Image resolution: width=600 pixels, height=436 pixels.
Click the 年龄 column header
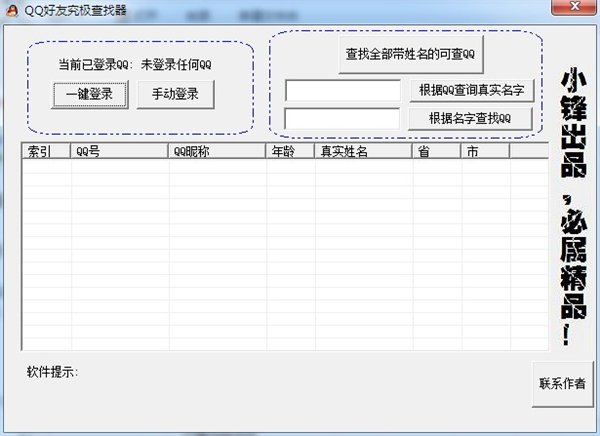click(x=290, y=151)
